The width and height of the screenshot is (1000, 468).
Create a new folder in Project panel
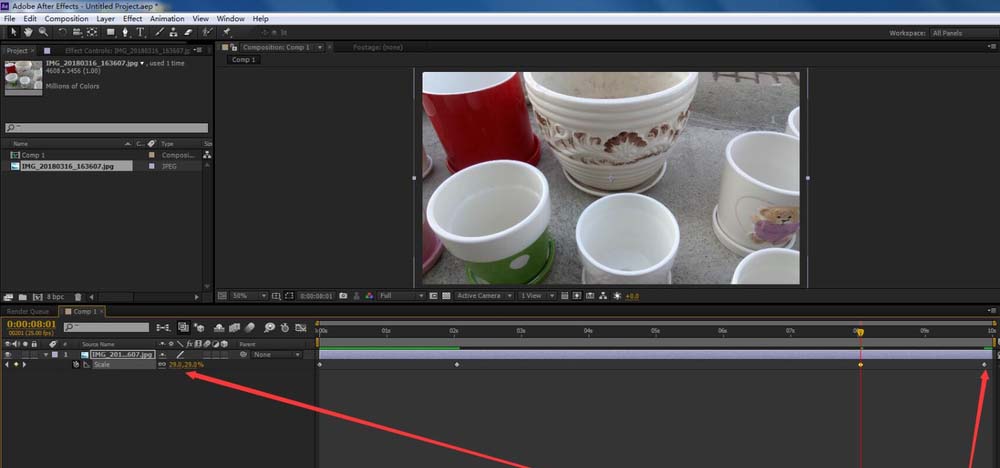[x=23, y=297]
